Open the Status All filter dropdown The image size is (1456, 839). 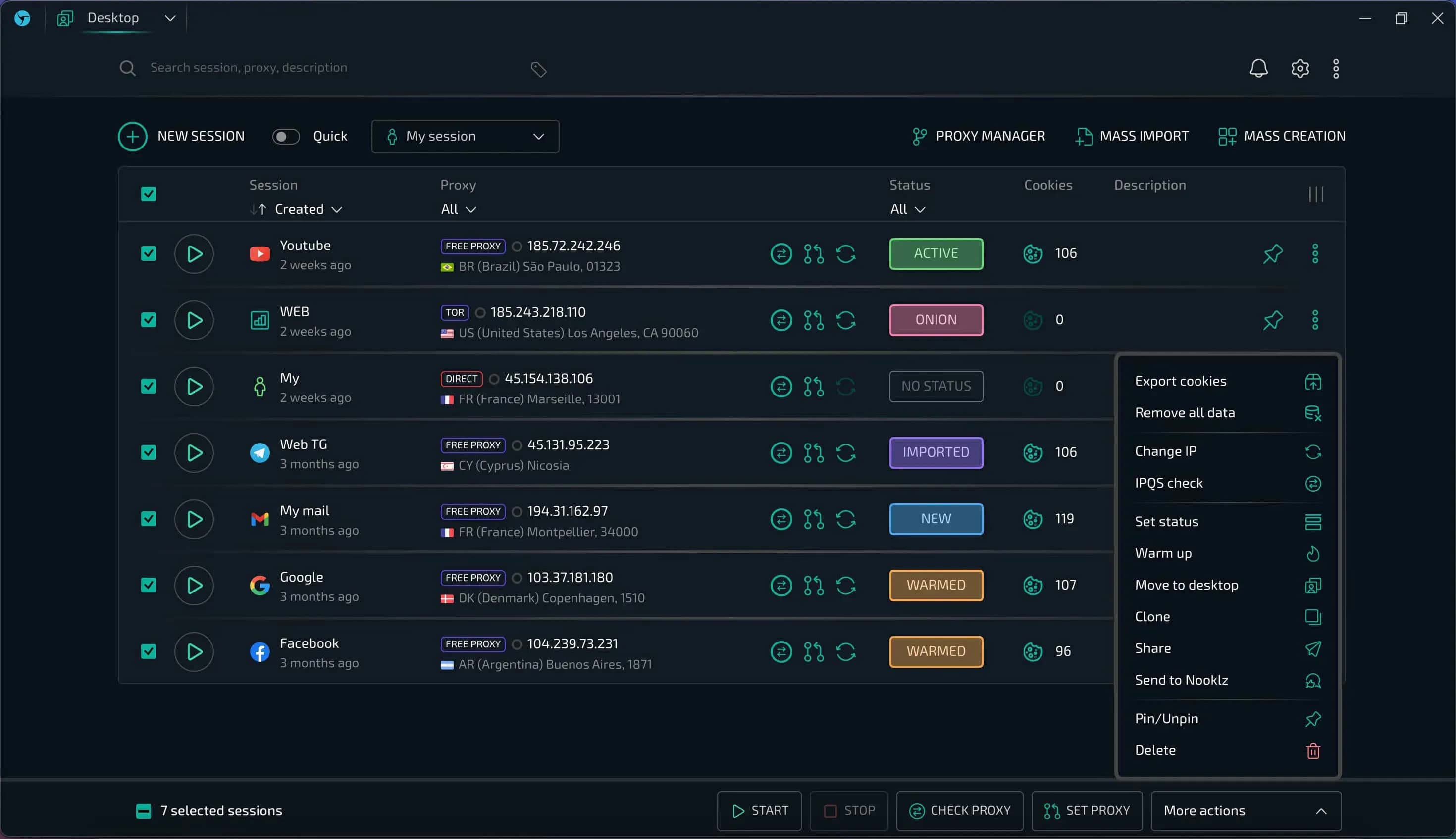(908, 209)
